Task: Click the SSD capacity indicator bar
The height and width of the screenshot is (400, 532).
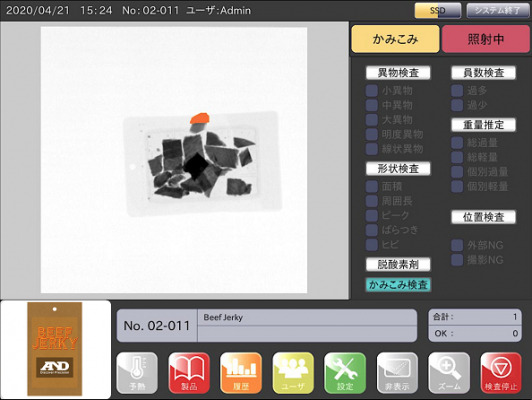Action: 438,11
